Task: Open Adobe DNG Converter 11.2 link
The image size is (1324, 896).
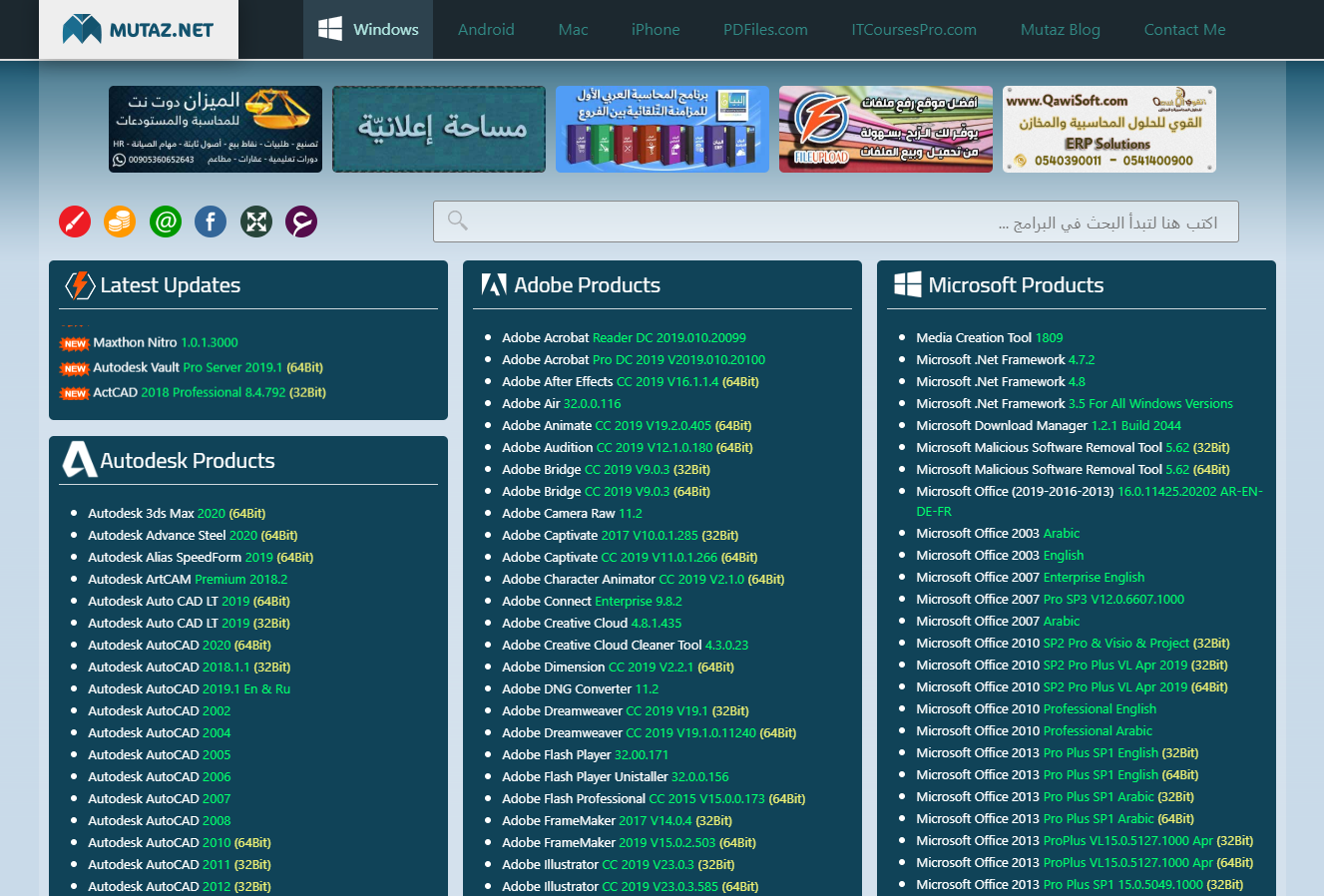Action: [581, 688]
